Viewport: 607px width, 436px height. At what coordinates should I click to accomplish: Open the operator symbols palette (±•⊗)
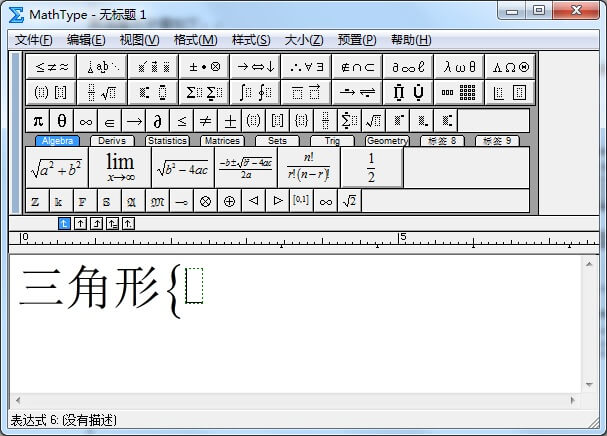point(204,67)
